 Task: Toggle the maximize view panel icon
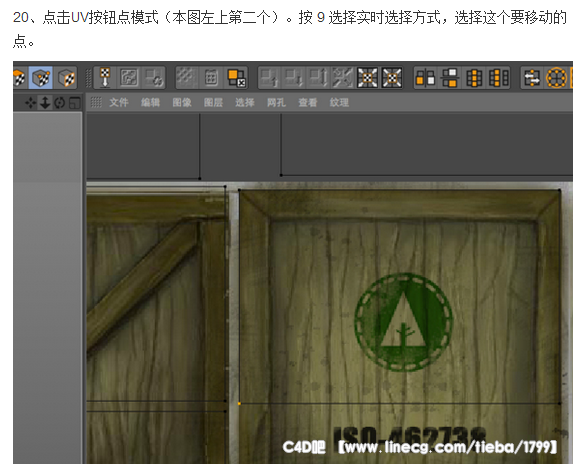(x=75, y=103)
